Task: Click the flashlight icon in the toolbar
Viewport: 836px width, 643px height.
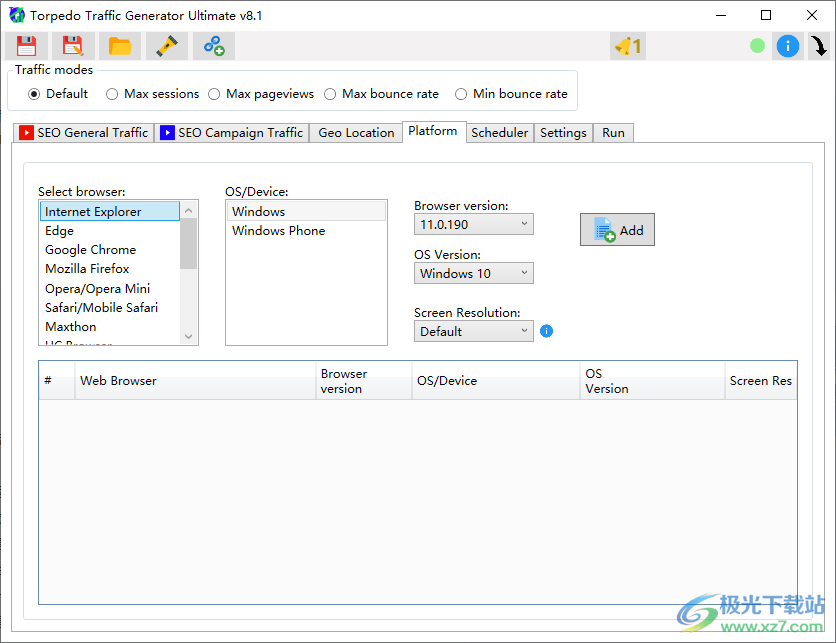Action: 167,46
